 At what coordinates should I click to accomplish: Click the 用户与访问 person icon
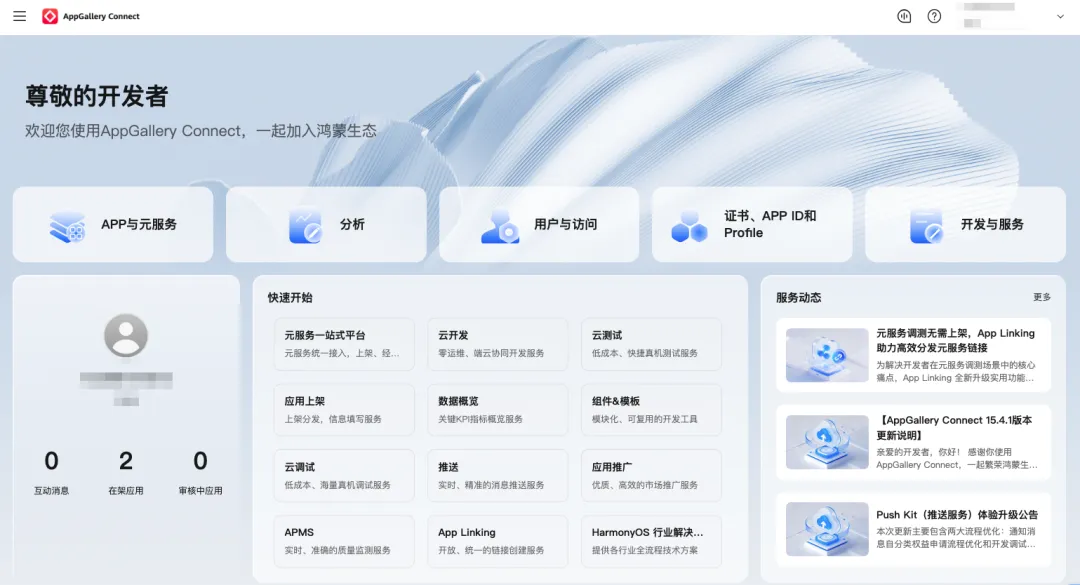click(x=500, y=226)
